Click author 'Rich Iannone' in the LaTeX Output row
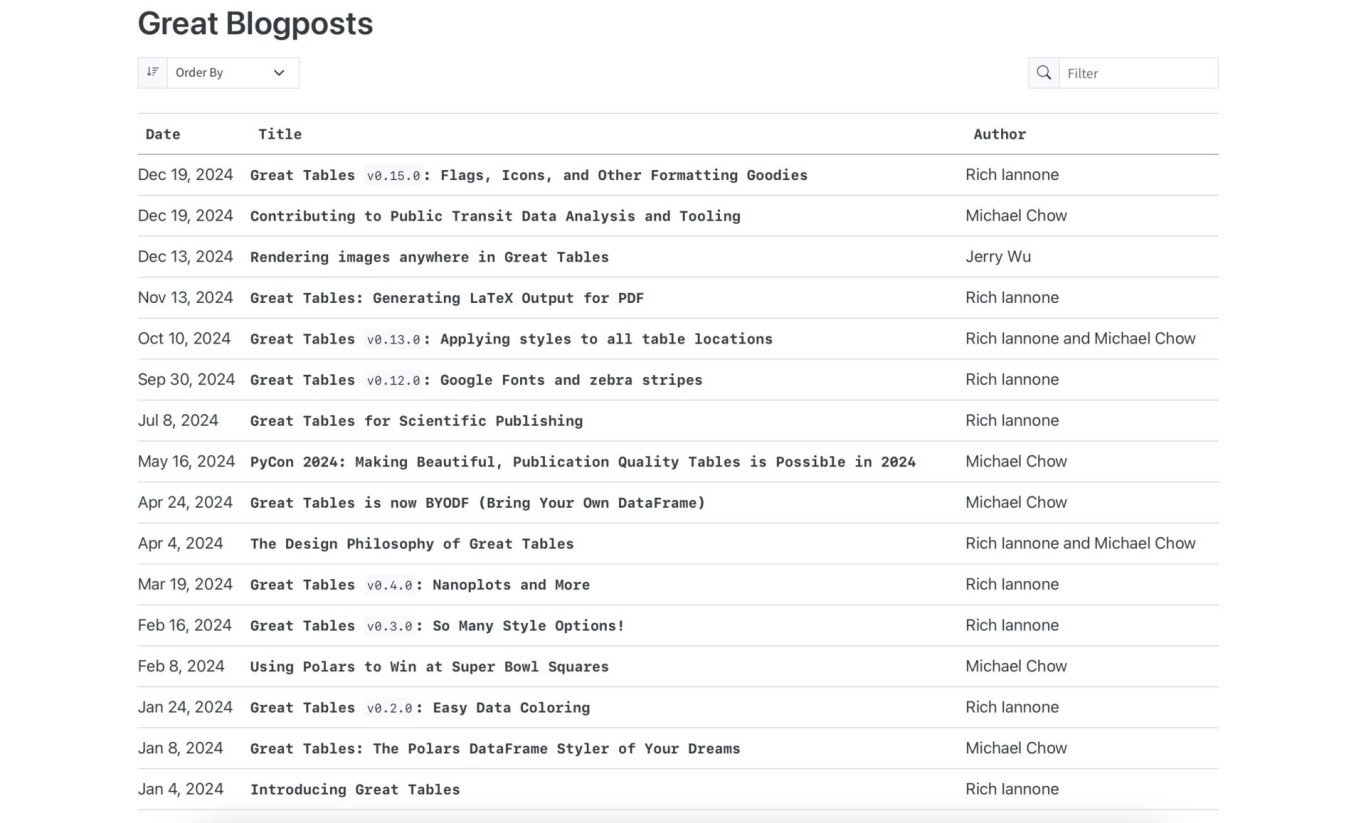The height and width of the screenshot is (823, 1366). [x=1012, y=297]
